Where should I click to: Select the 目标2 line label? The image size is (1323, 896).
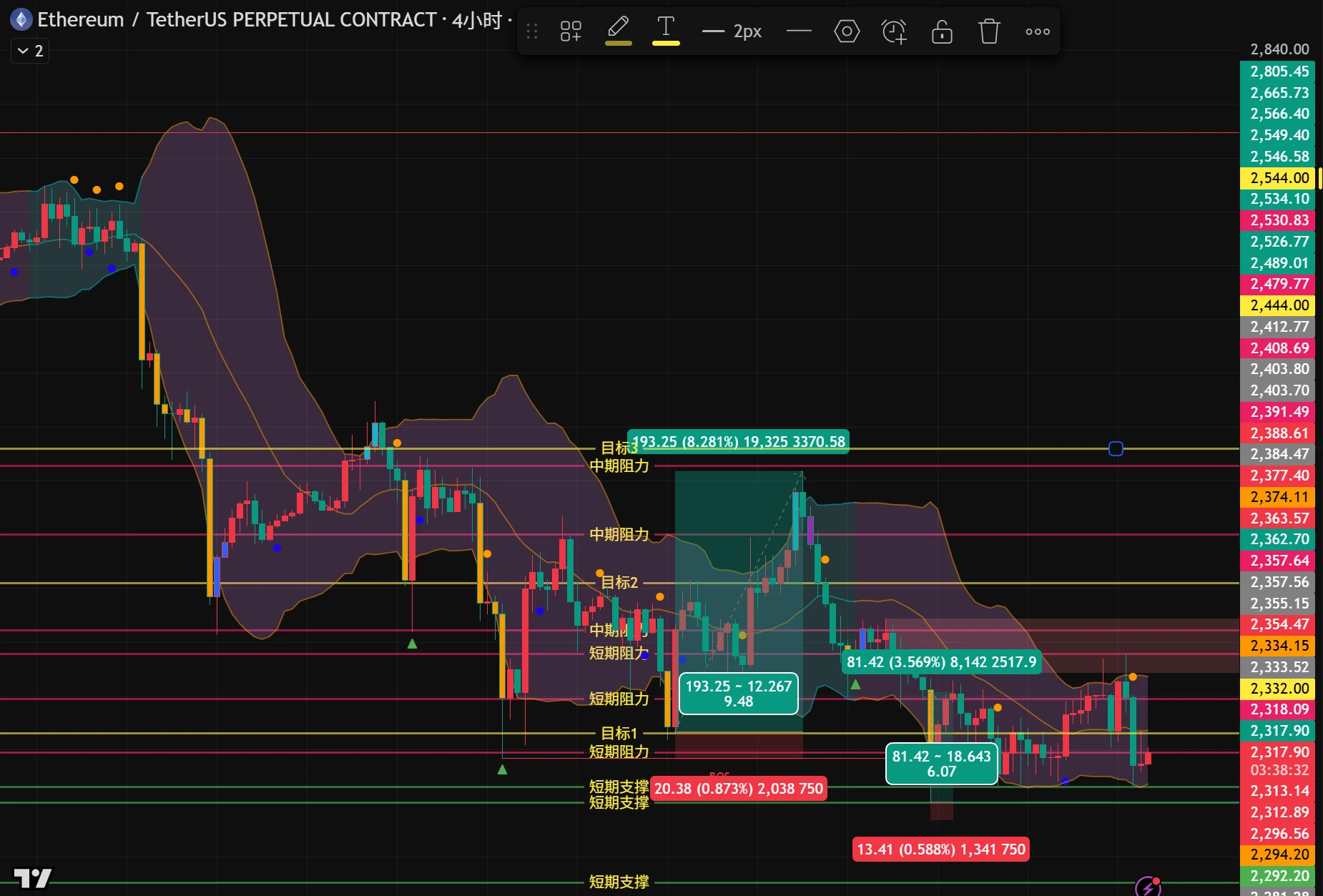(x=619, y=582)
